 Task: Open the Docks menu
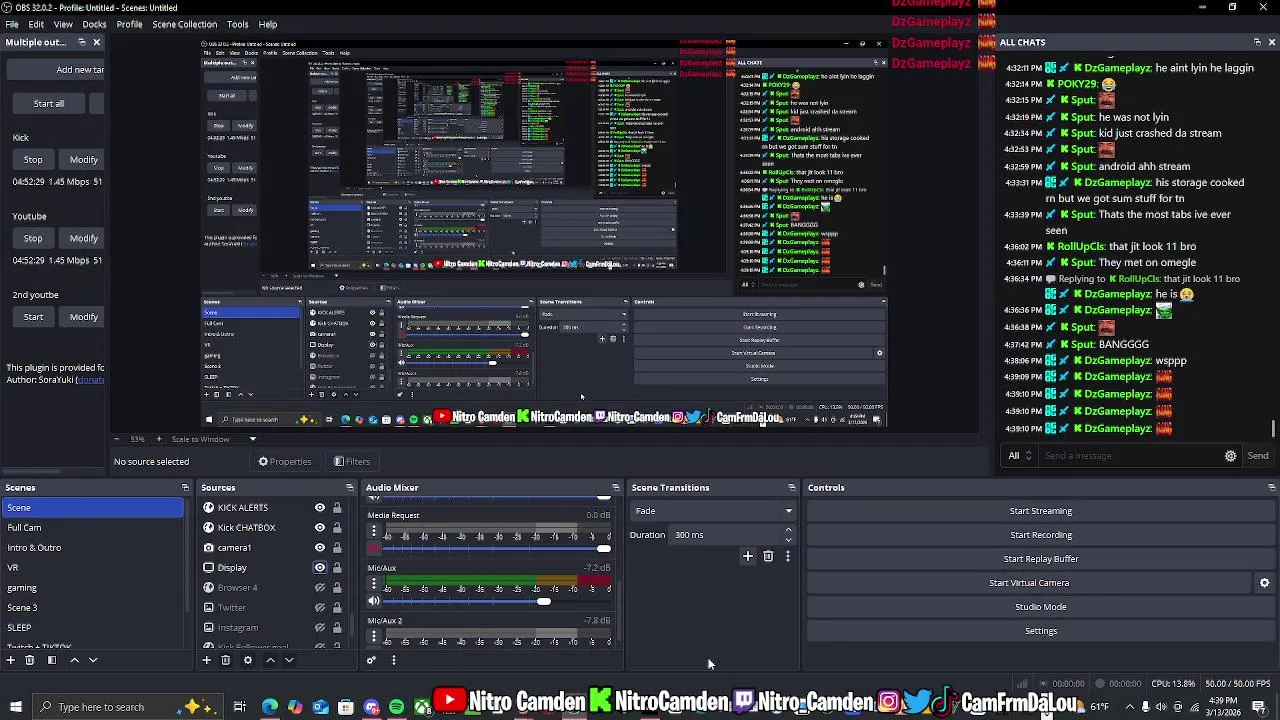tap(94, 24)
